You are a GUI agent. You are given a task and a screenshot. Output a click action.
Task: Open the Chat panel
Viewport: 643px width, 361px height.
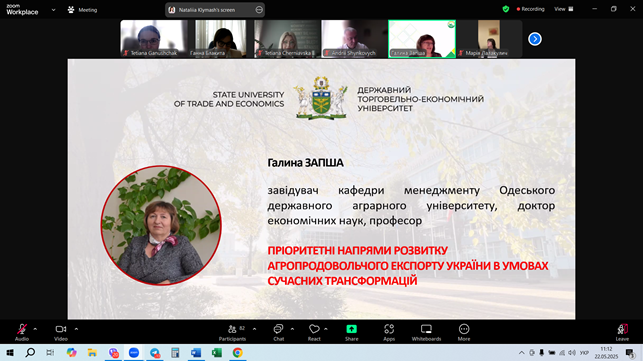click(x=278, y=332)
